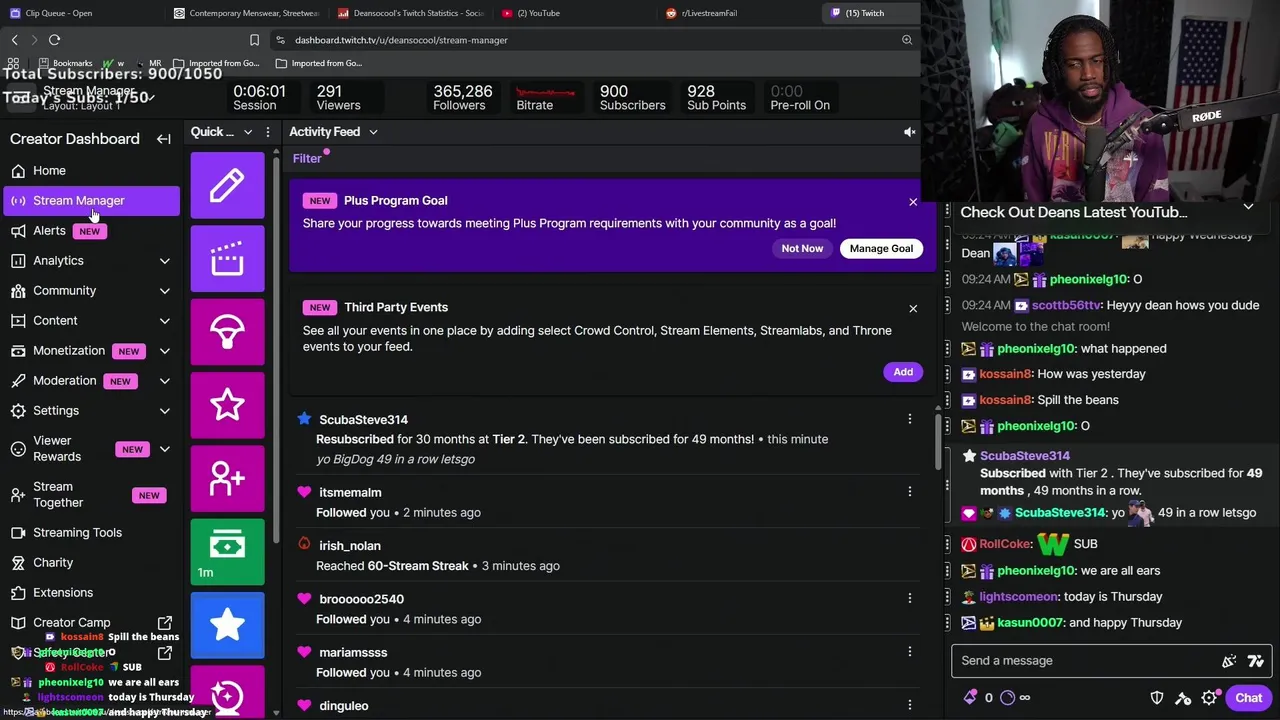The height and width of the screenshot is (720, 1280).
Task: Click the browser zoom magnifier icon
Action: [x=907, y=40]
